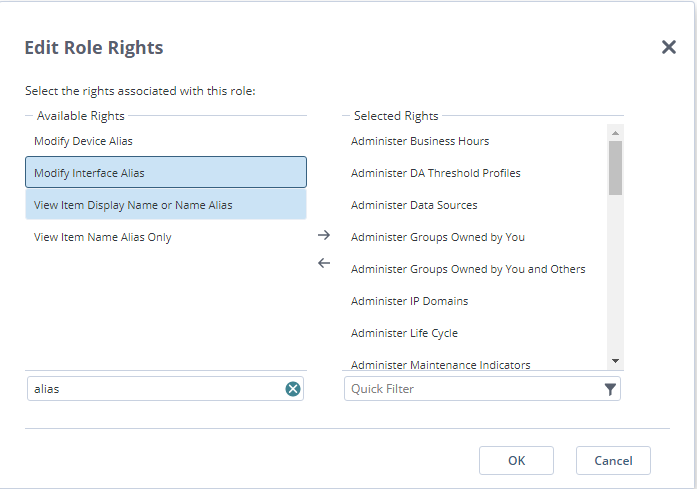Click the left arrow to remove rights

tap(324, 263)
